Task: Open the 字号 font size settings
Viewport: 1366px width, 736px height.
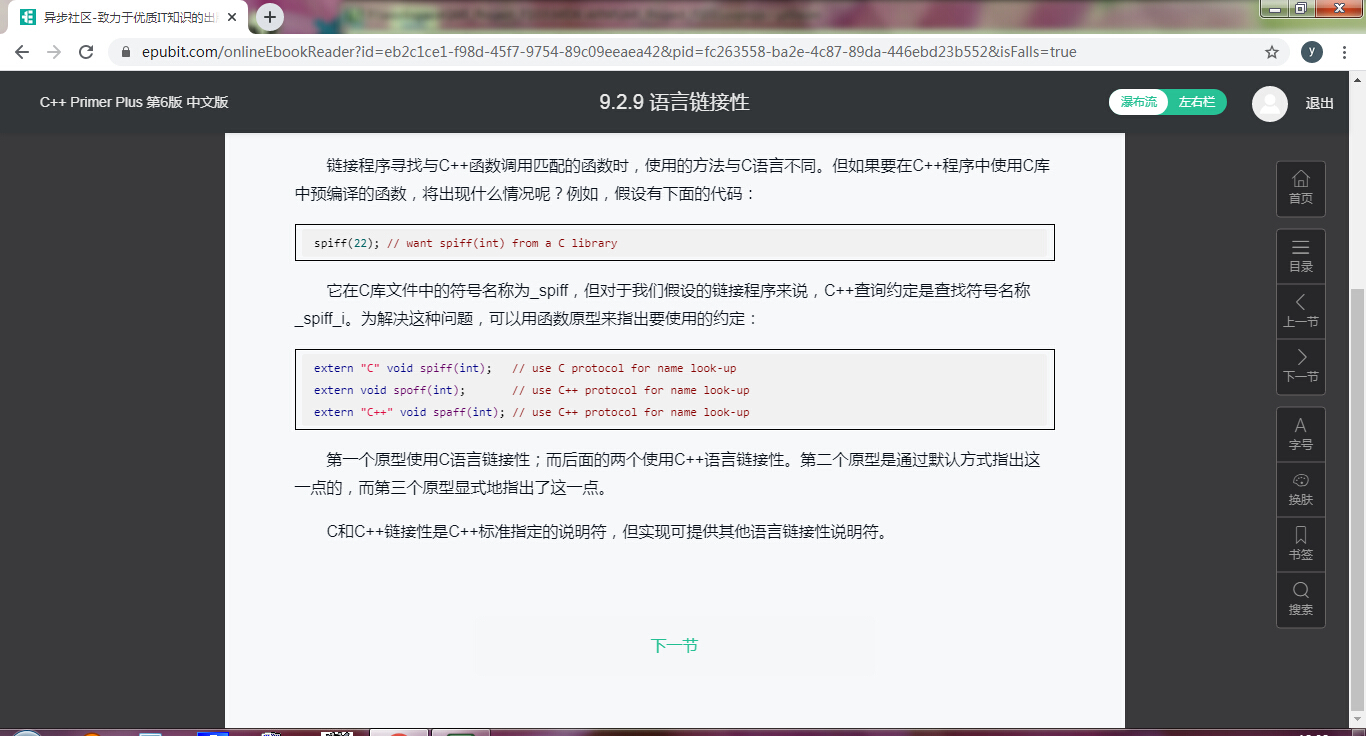Action: (x=1300, y=433)
